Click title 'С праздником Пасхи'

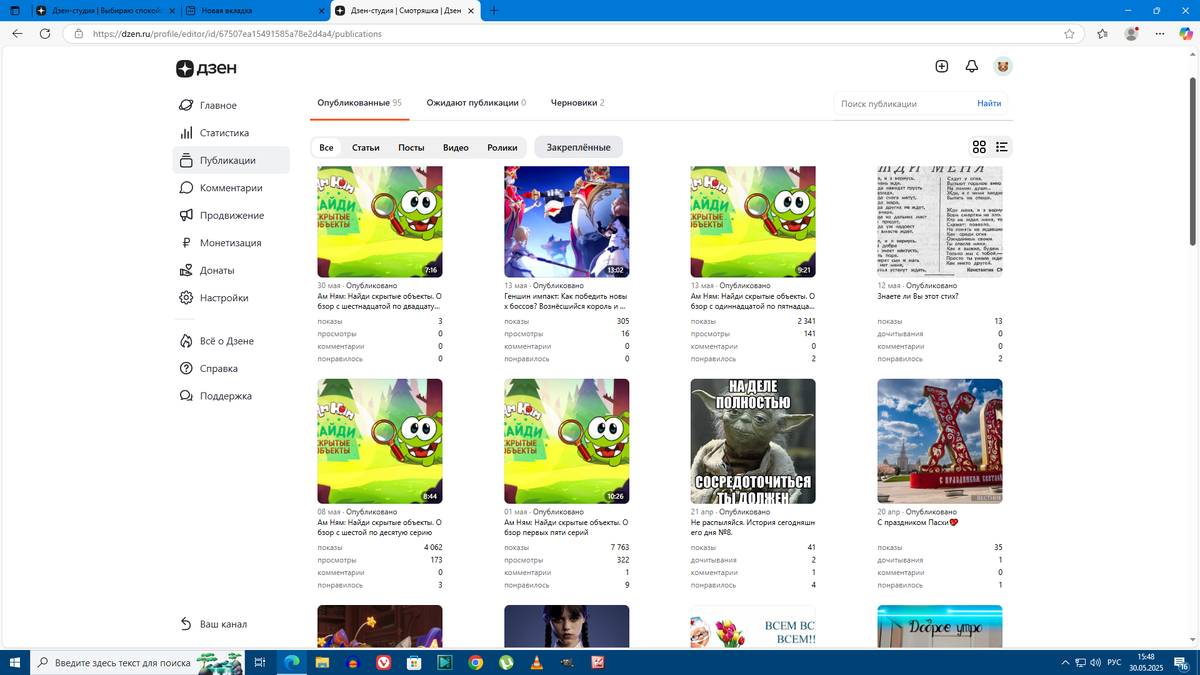pos(918,522)
